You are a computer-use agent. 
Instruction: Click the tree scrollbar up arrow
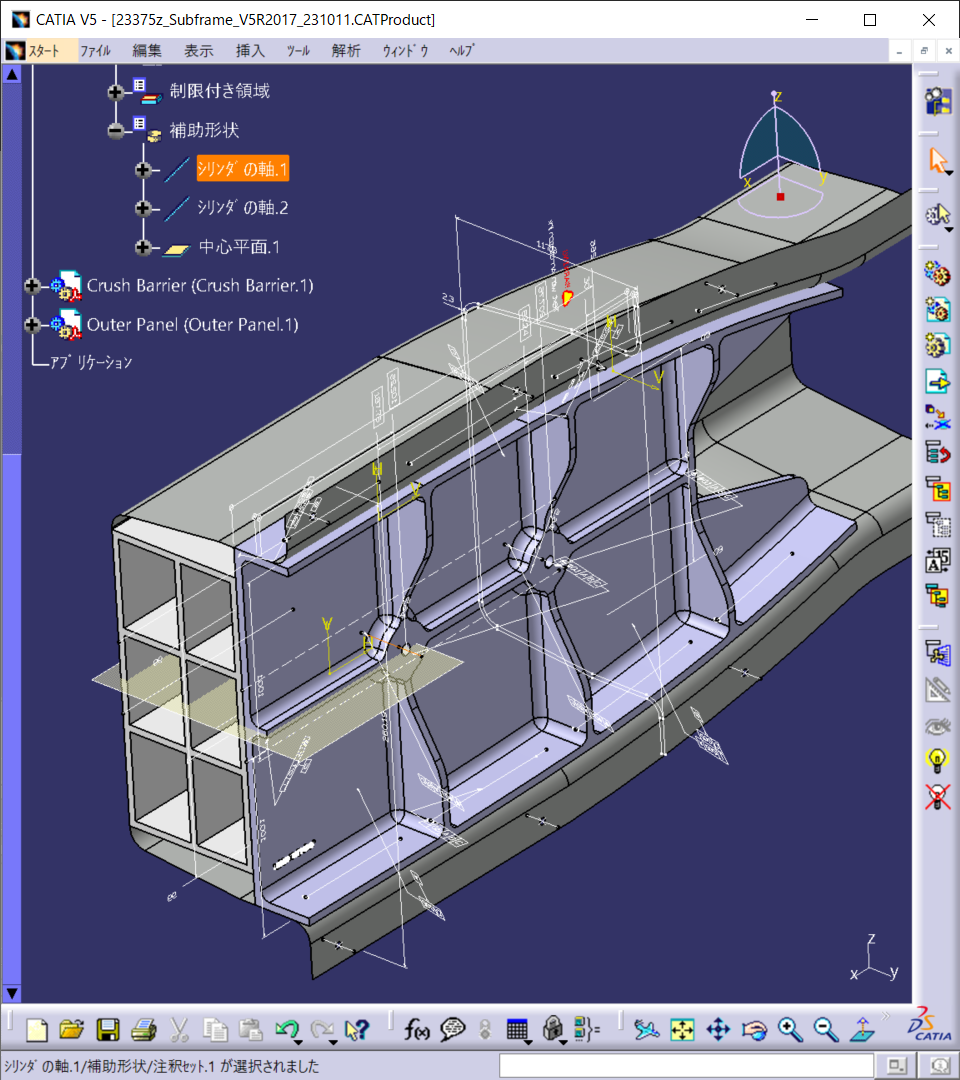coord(12,74)
